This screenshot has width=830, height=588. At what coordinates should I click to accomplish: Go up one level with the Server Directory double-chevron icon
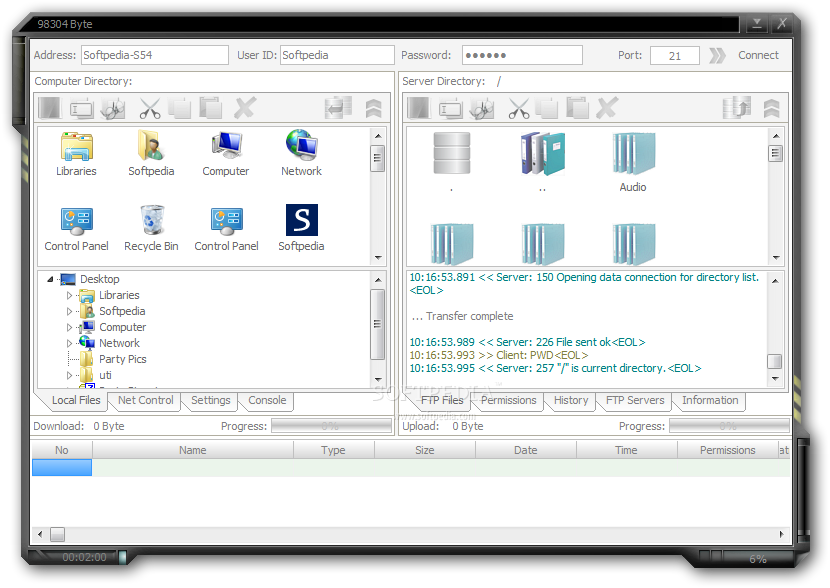coord(771,108)
